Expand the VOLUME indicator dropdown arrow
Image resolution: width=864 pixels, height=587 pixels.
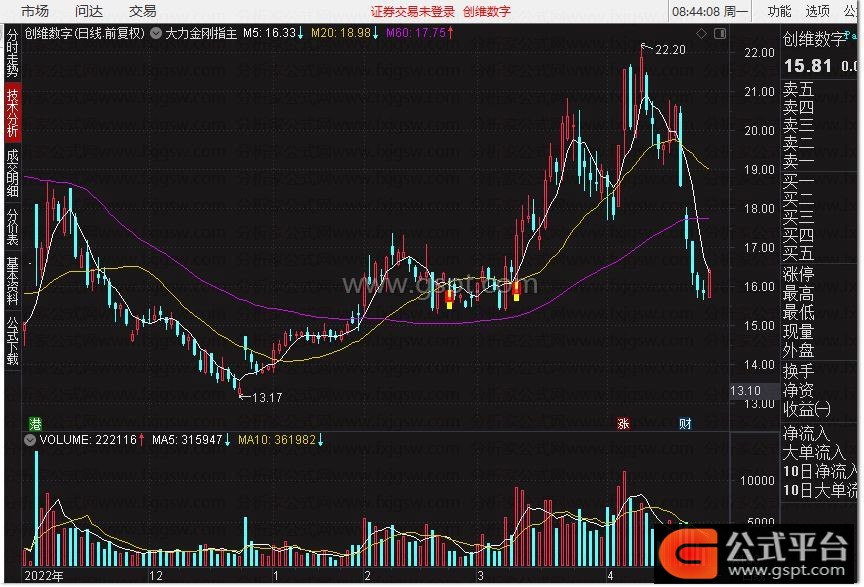click(30, 440)
